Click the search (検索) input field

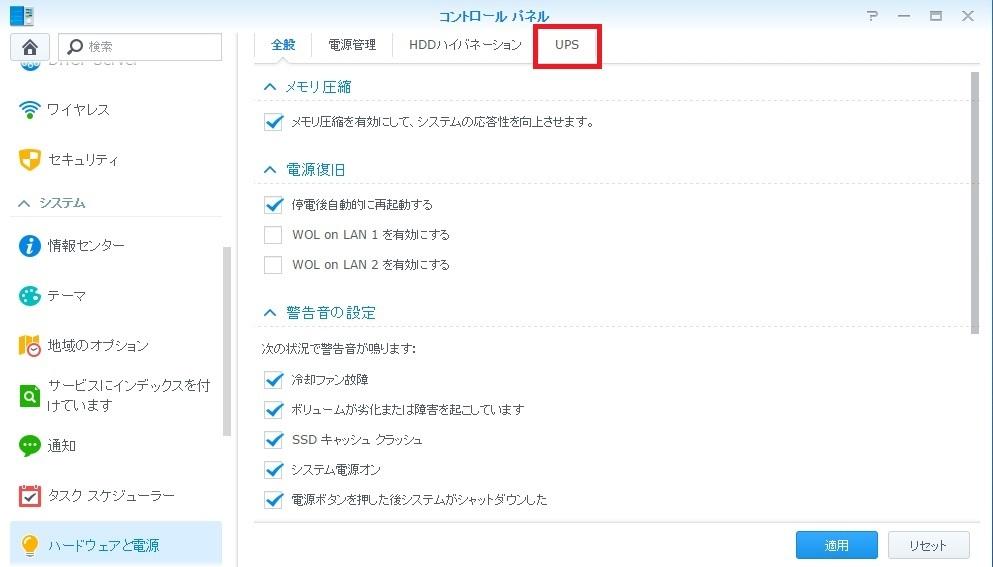point(140,46)
